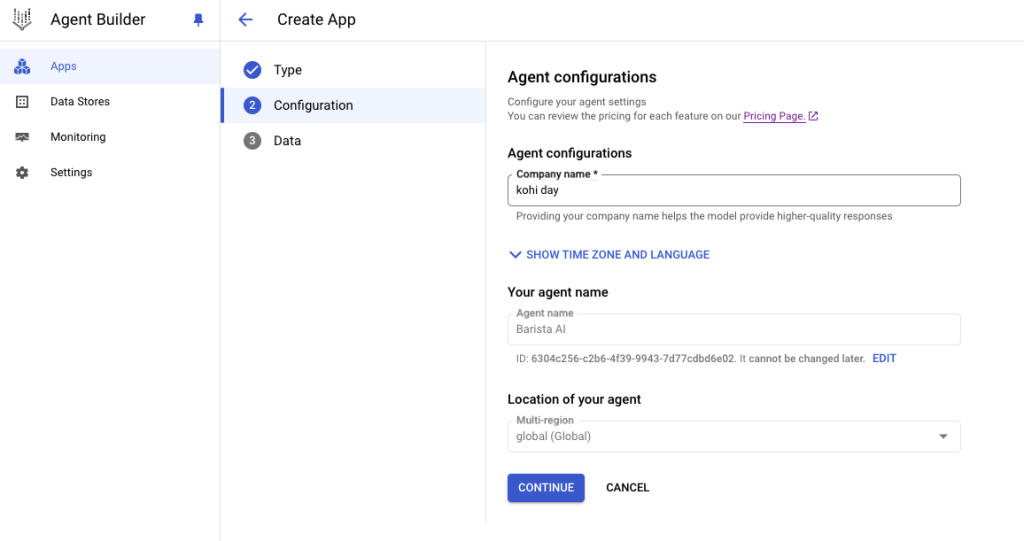This screenshot has width=1024, height=541.
Task: Click the 'Location of your agent' heading
Action: coord(574,400)
